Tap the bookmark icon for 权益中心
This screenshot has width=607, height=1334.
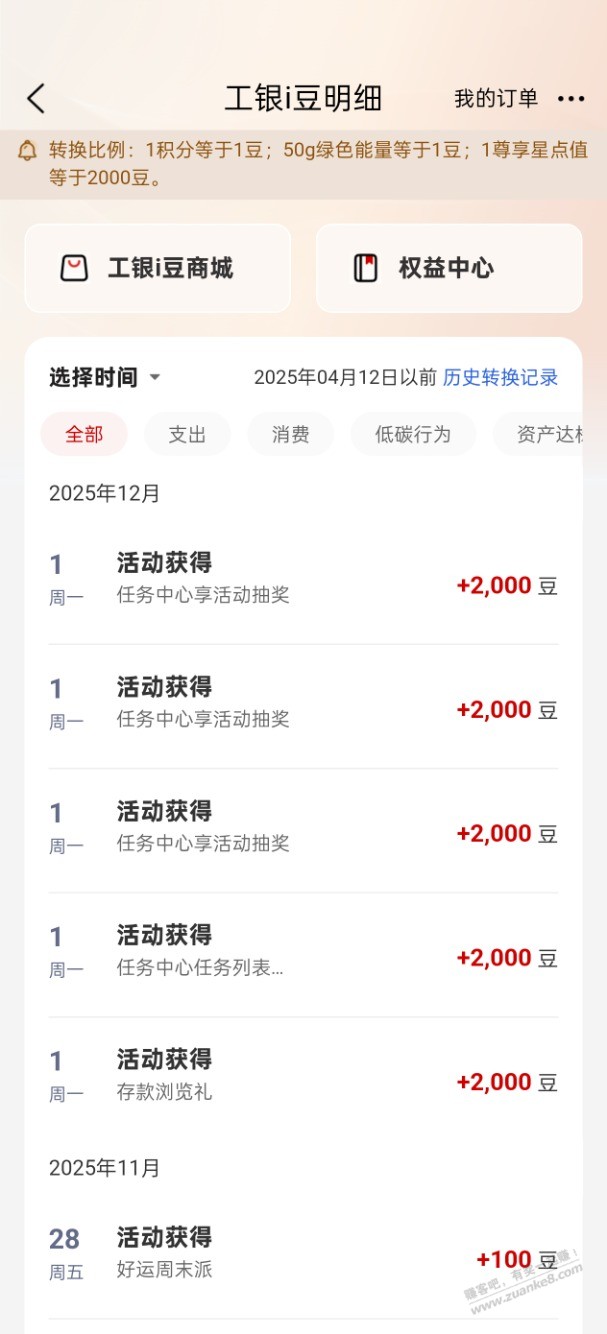pos(366,268)
